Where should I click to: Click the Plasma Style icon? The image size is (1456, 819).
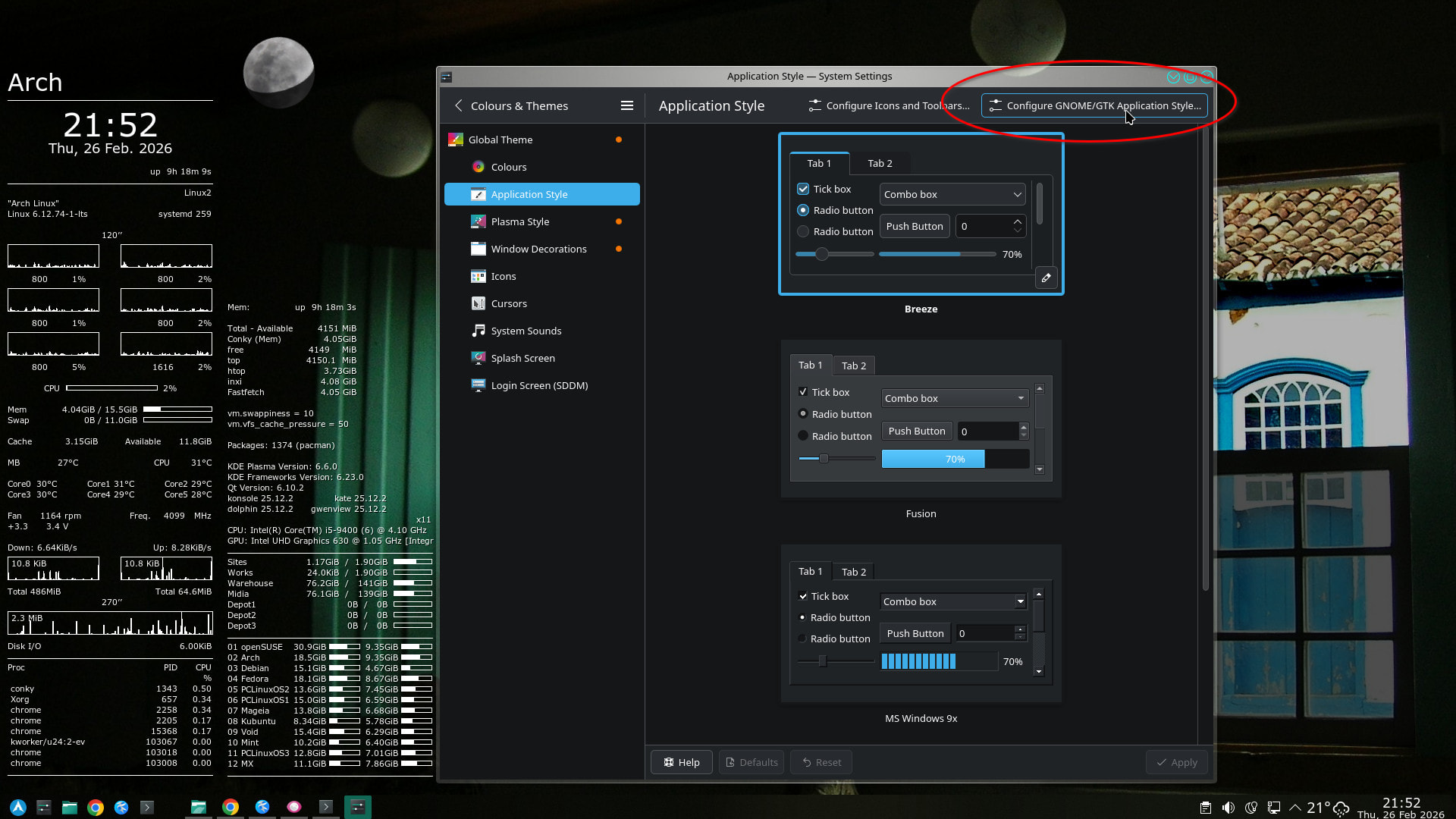(x=478, y=221)
